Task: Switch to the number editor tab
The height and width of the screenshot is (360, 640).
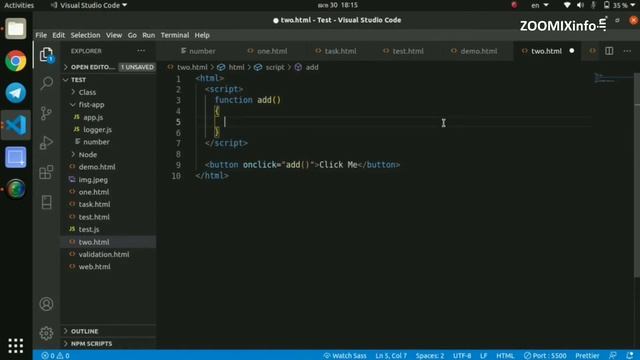Action: coord(198,51)
